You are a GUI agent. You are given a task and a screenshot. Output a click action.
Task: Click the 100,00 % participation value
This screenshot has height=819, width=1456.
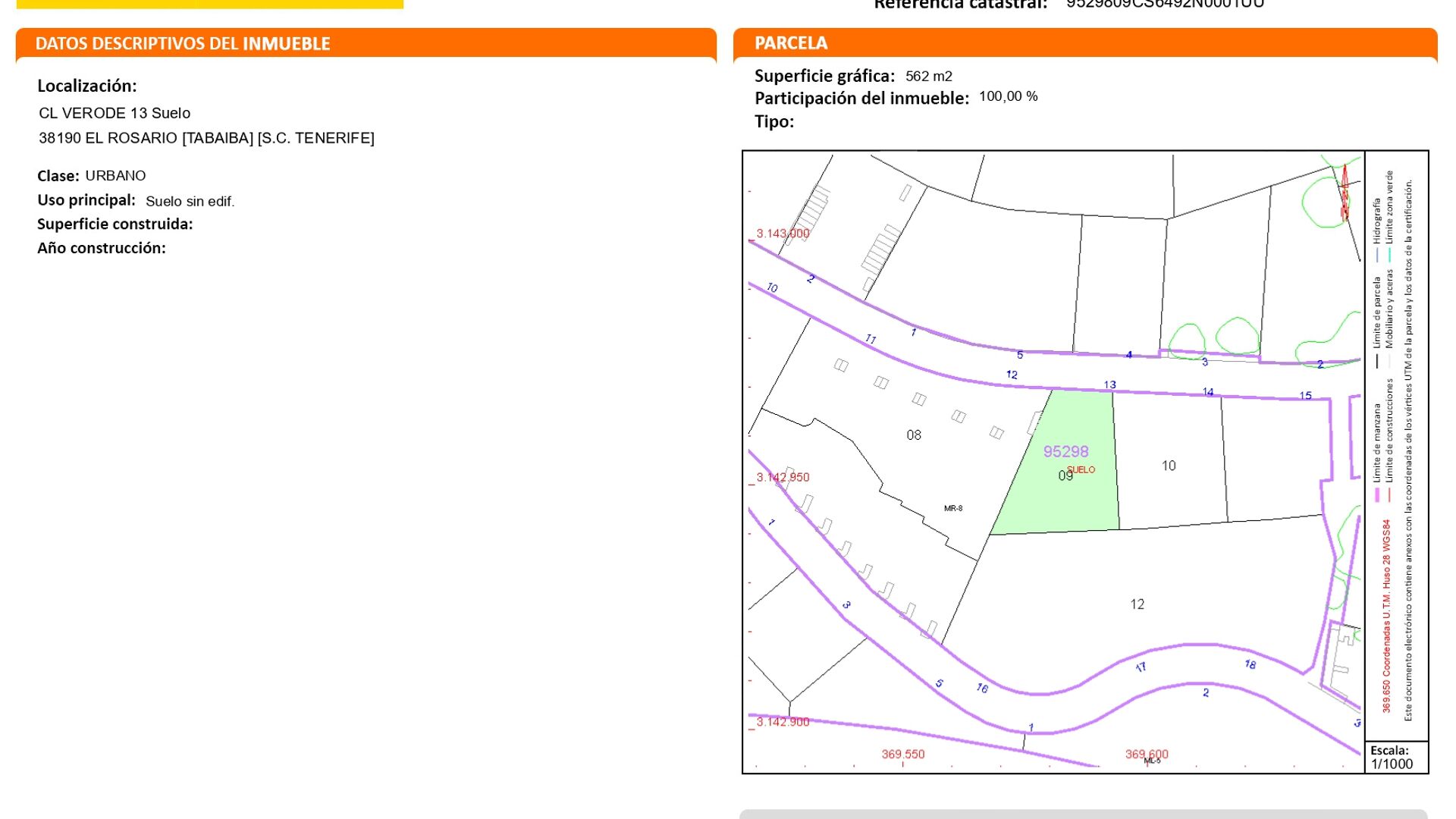[1008, 96]
